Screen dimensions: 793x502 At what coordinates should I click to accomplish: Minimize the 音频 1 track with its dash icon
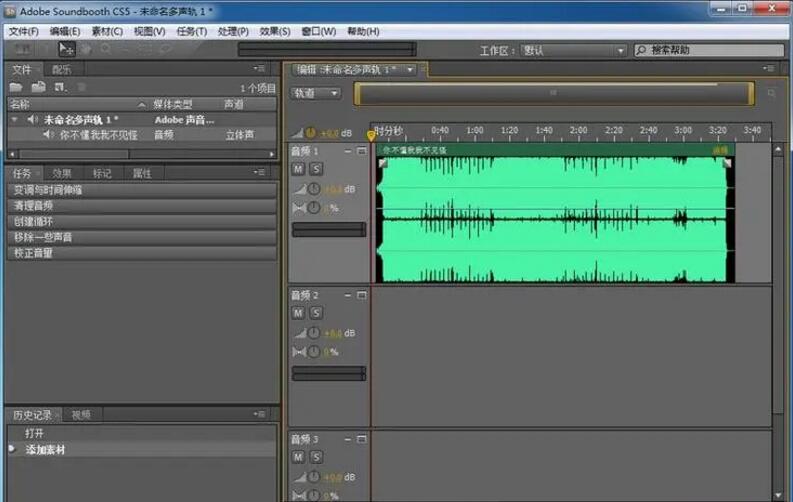tap(348, 150)
